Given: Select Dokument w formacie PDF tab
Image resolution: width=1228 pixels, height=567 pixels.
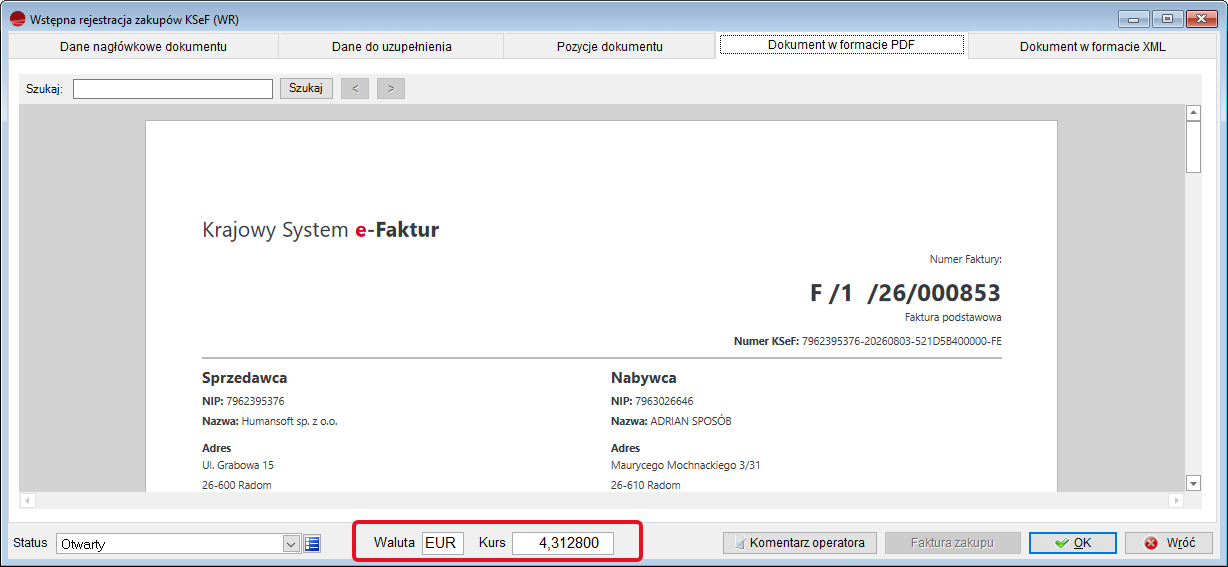Looking at the screenshot, I should coord(841,45).
